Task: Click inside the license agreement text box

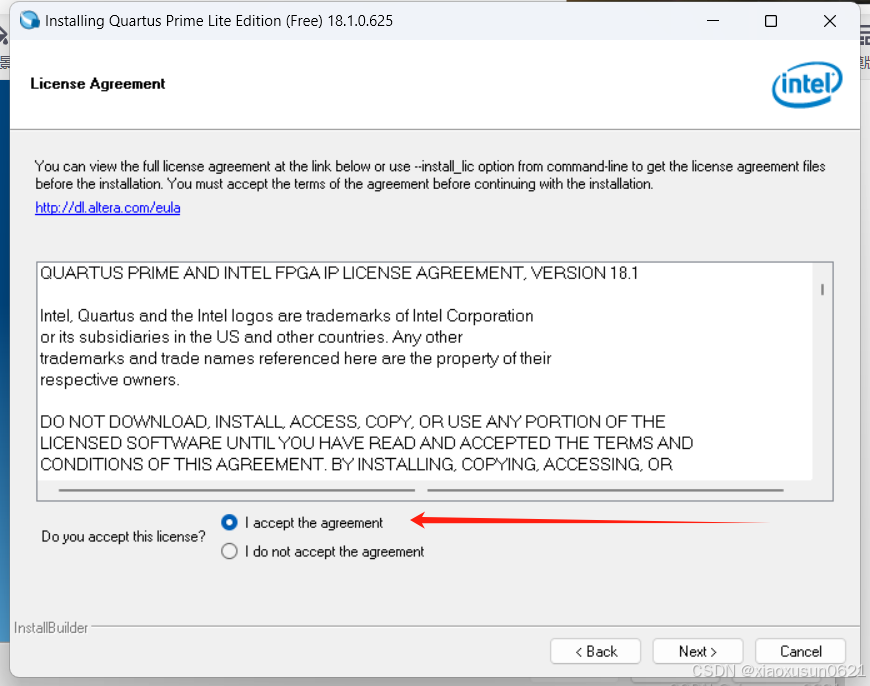Action: point(426,370)
